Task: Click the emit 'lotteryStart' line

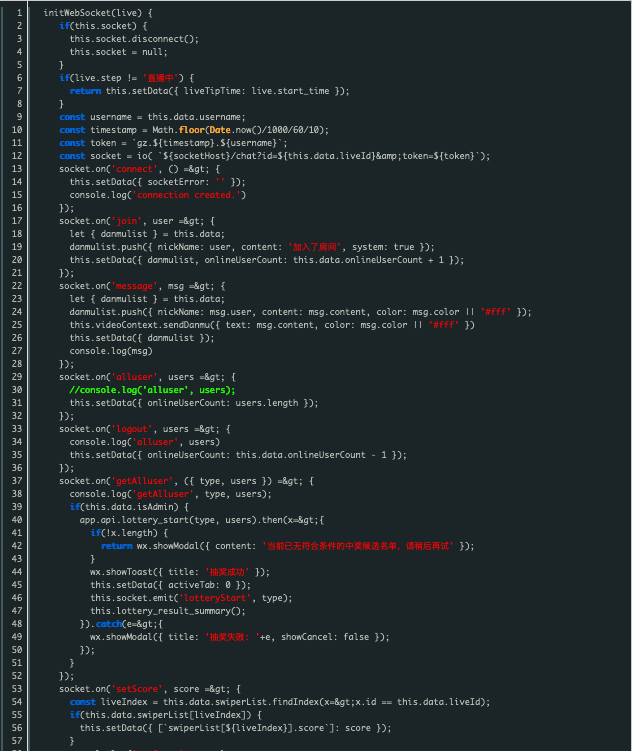Action: coord(192,598)
